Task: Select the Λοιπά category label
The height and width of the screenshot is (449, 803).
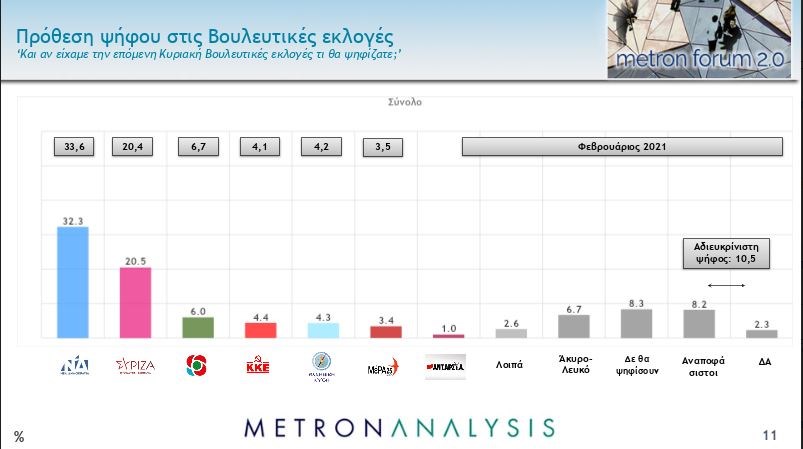Action: (x=510, y=366)
